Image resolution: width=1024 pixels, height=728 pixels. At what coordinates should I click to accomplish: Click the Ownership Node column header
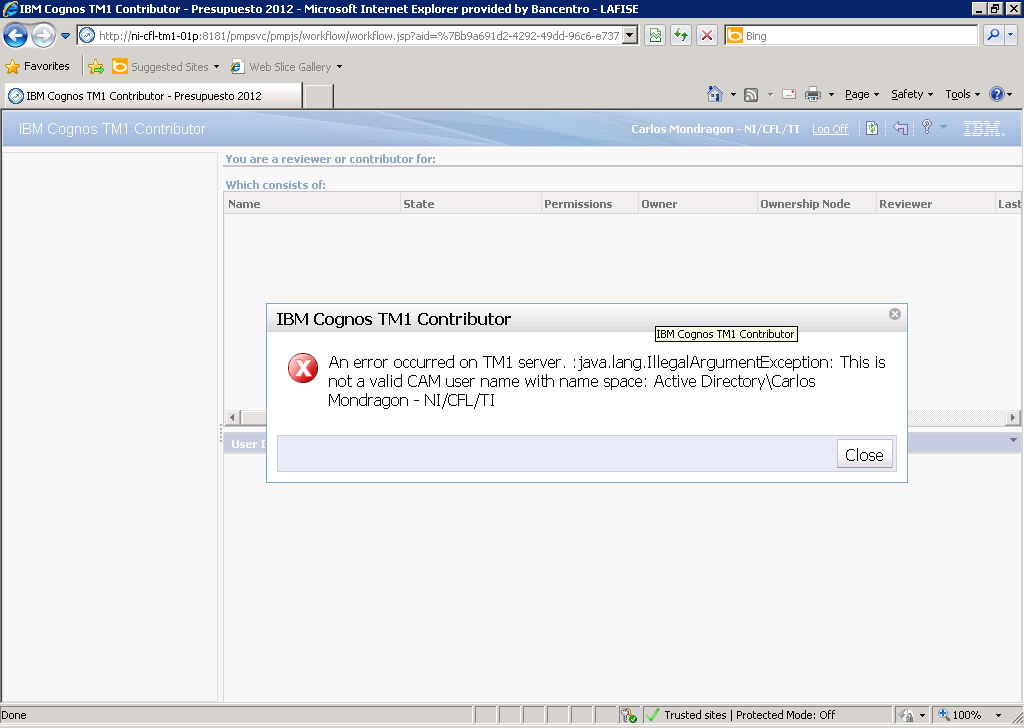pyautogui.click(x=816, y=204)
